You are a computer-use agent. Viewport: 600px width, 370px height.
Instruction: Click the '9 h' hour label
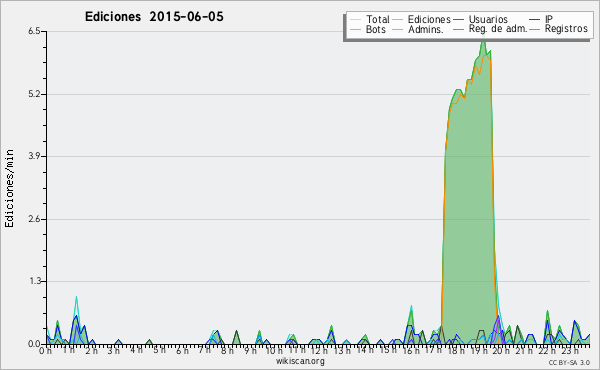click(250, 351)
